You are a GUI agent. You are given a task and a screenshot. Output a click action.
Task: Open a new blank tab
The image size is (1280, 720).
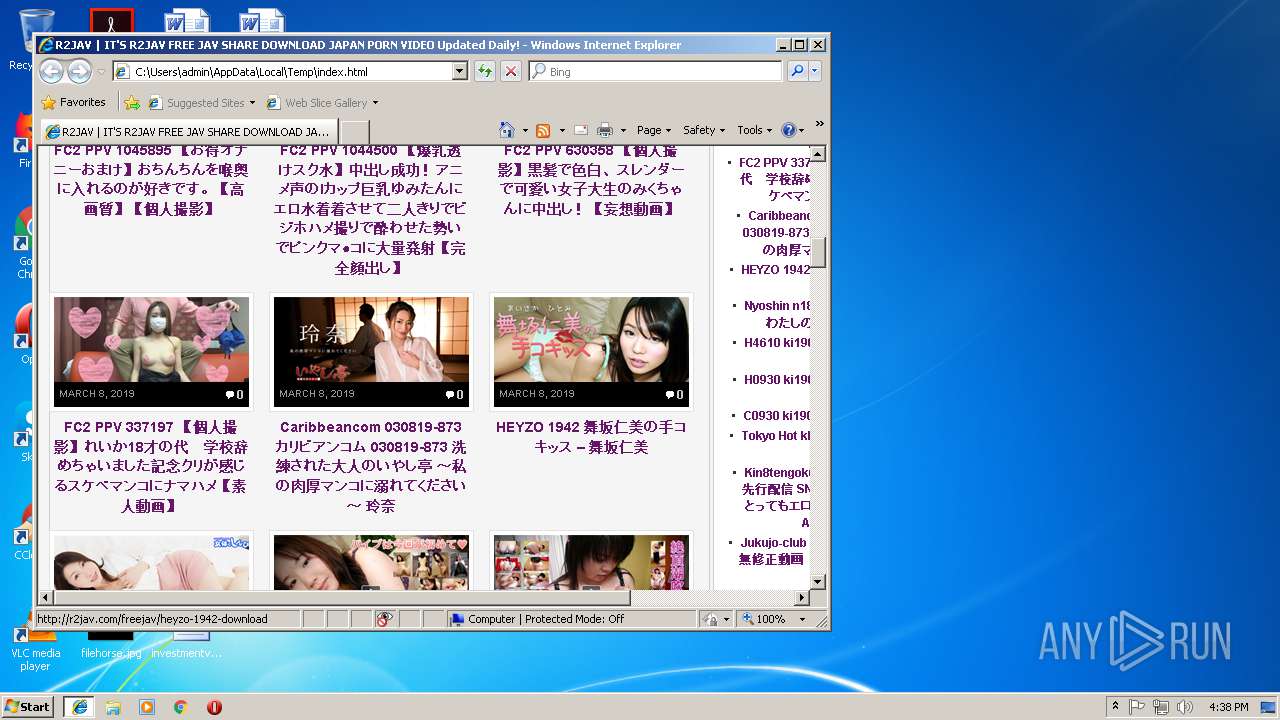point(354,131)
